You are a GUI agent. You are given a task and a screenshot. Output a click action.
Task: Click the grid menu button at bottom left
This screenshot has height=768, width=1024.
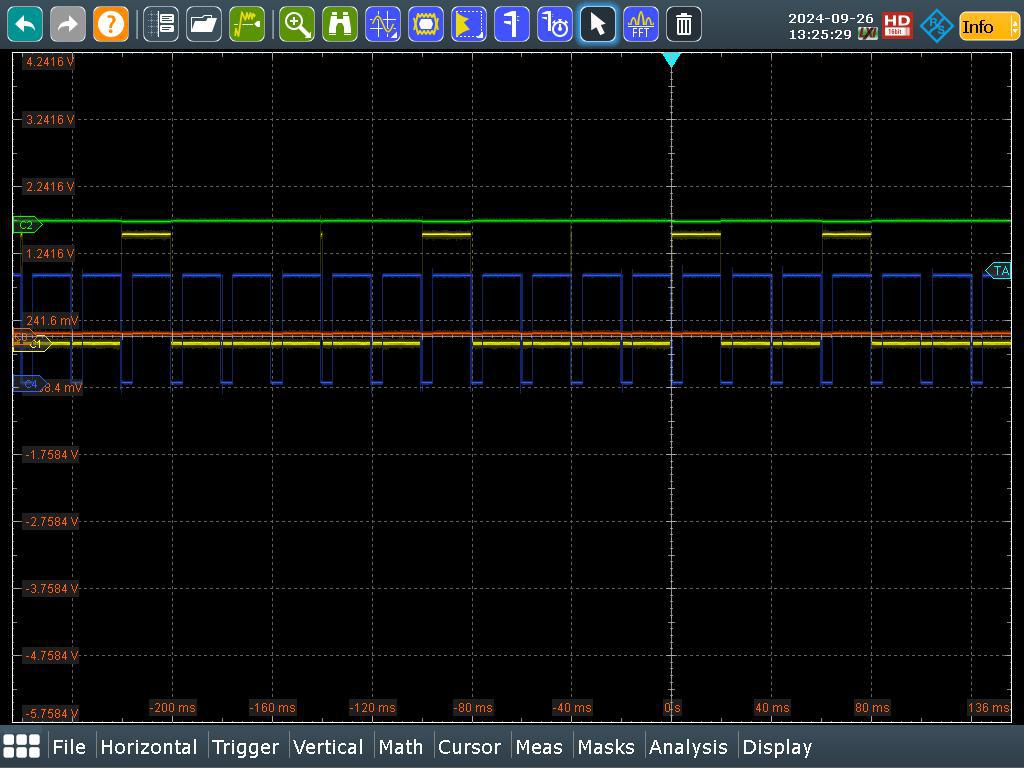[x=22, y=747]
